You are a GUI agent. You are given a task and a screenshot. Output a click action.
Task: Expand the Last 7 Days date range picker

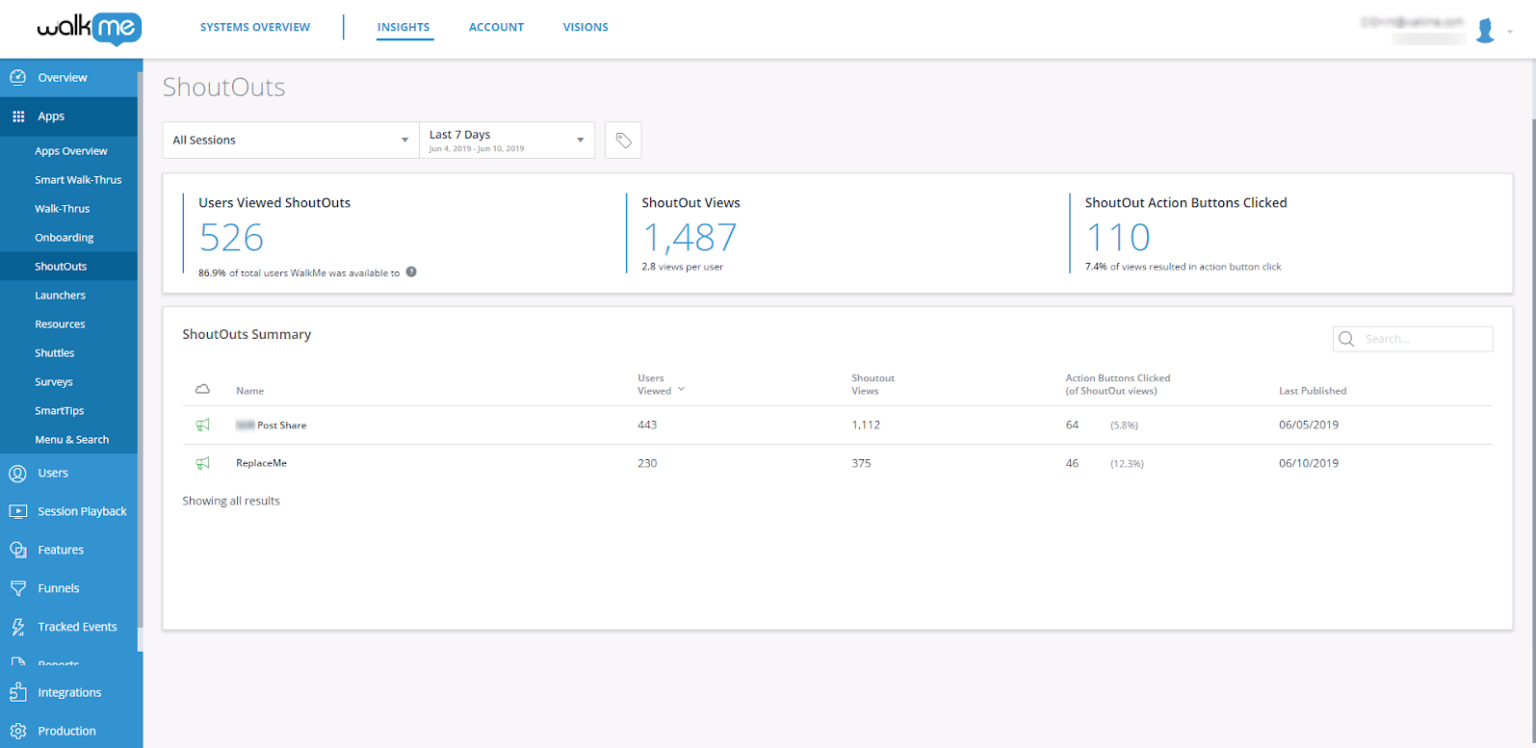point(506,140)
